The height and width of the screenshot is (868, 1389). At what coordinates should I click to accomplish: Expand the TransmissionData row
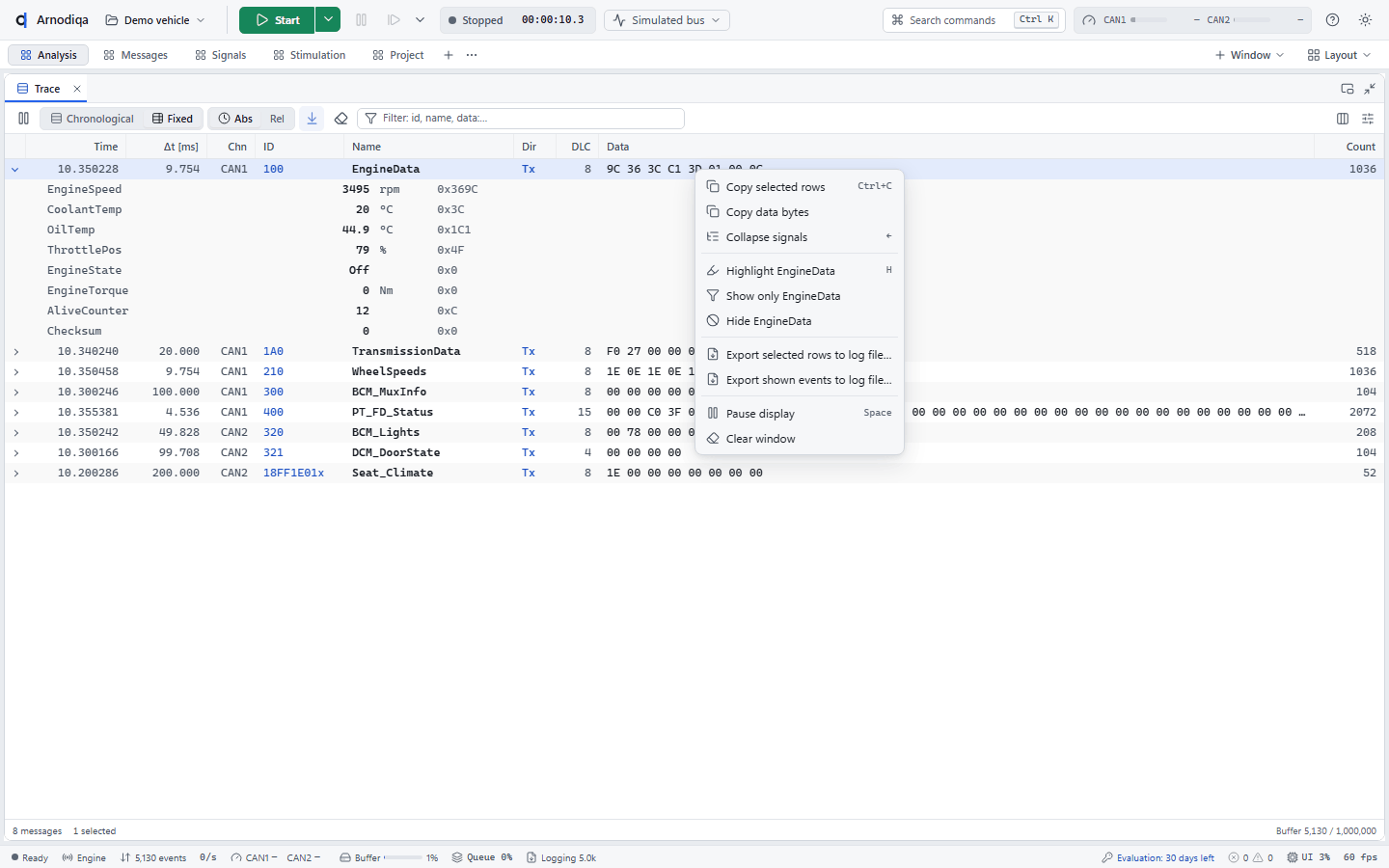pos(15,351)
